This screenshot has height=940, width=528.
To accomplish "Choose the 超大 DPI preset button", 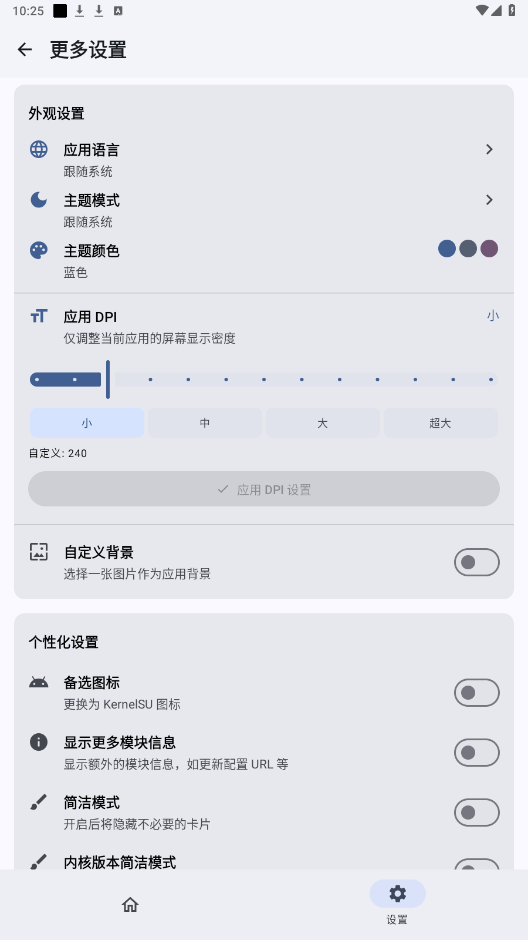I will click(440, 423).
